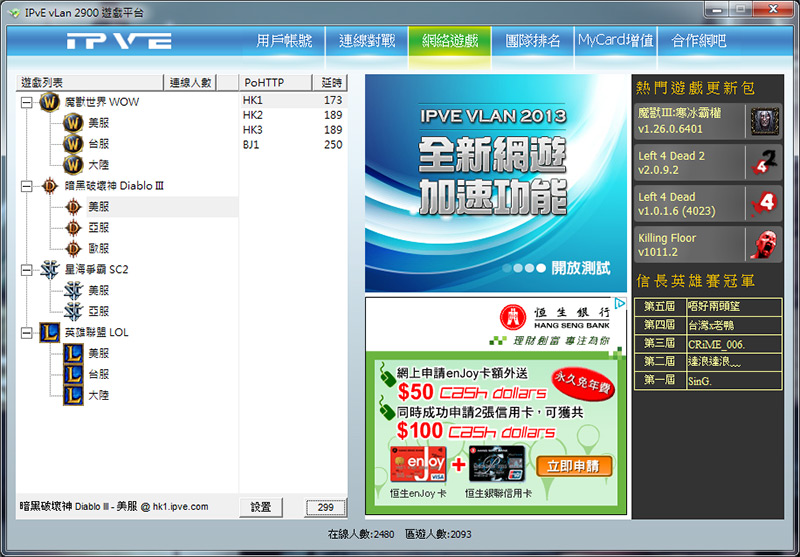Click the World of Warcraft WOW game icon
The width and height of the screenshot is (800, 557).
49,102
